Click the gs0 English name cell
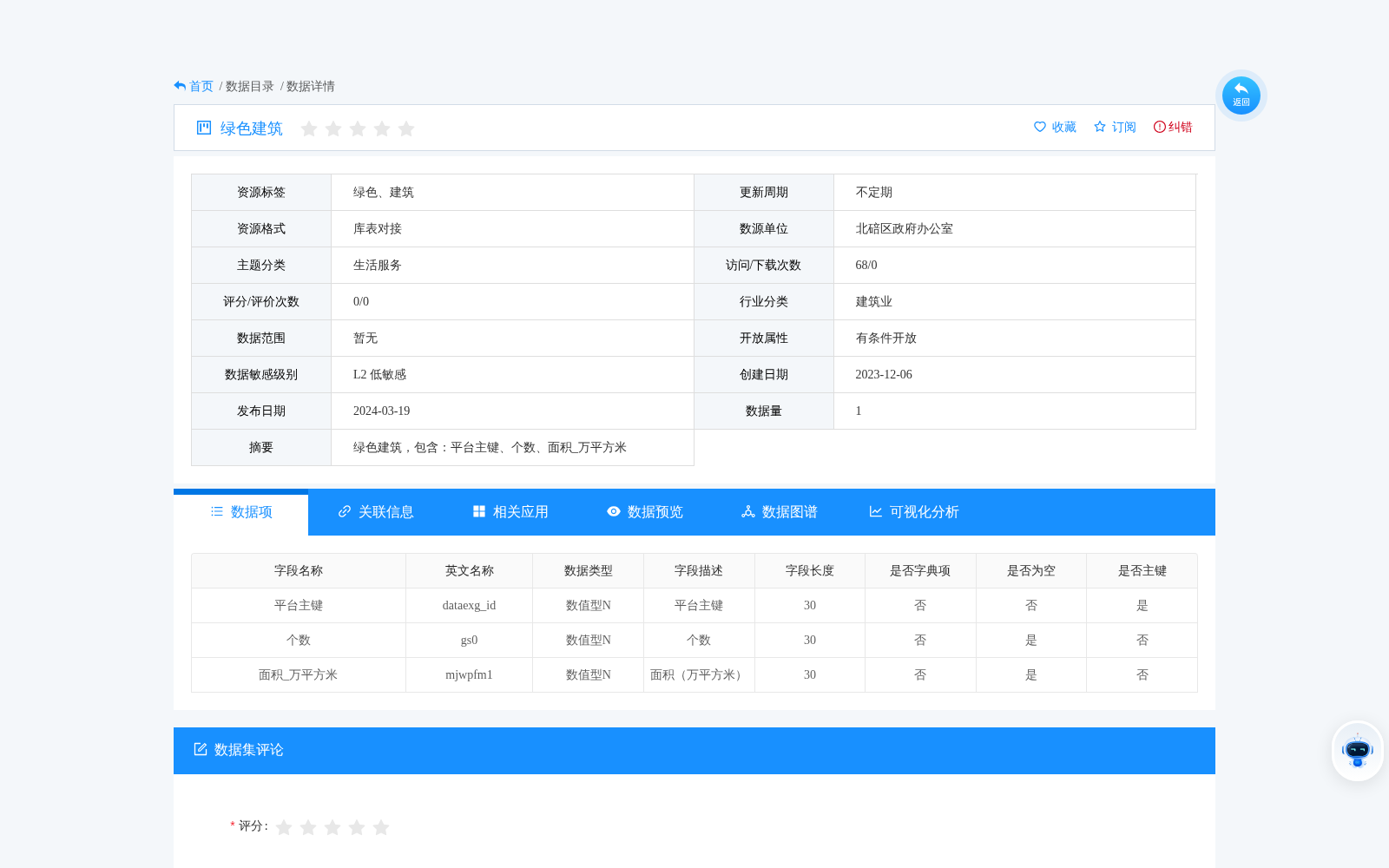The height and width of the screenshot is (868, 1389). (469, 641)
